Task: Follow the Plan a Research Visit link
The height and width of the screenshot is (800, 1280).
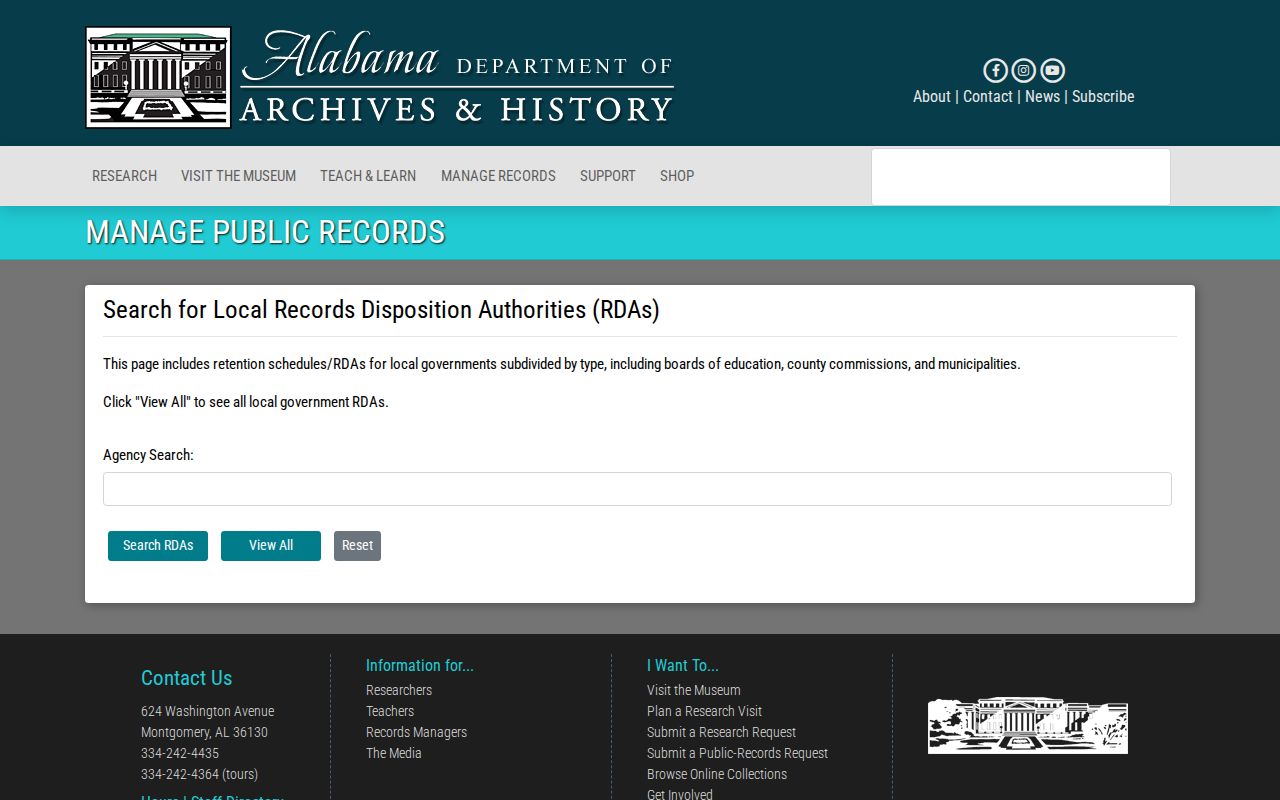Action: tap(704, 711)
